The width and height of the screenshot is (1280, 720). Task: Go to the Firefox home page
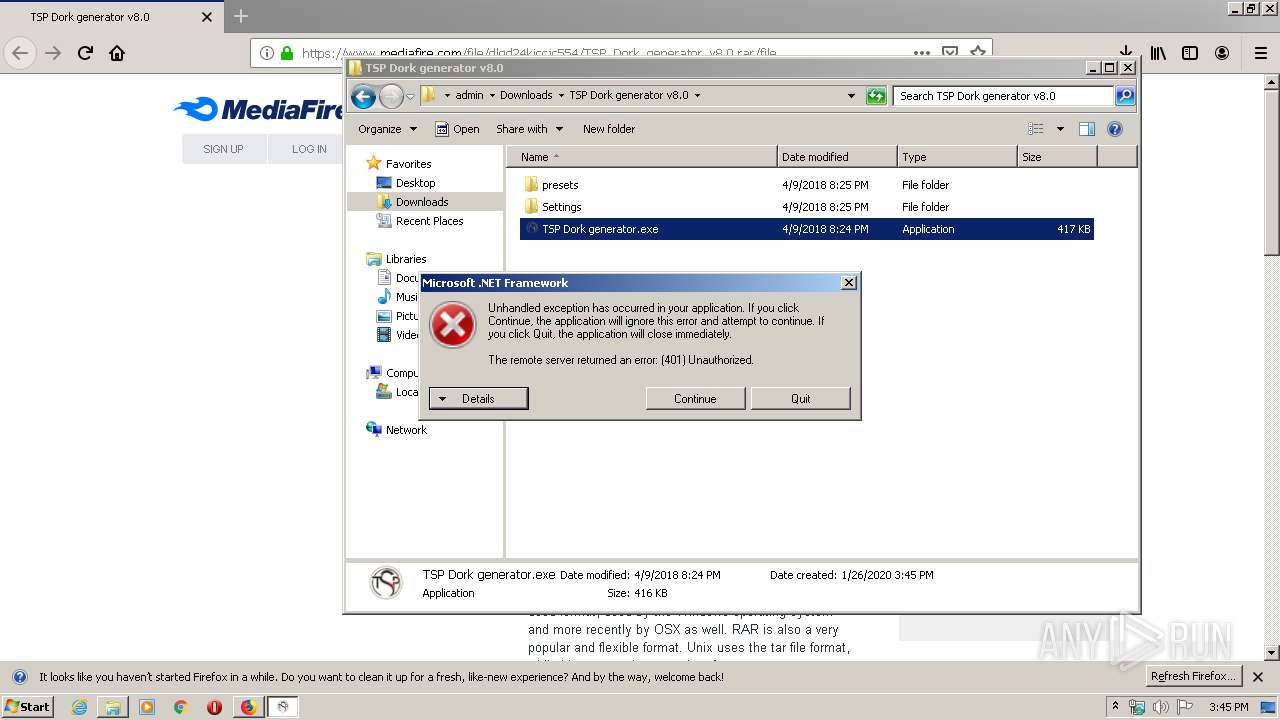[117, 53]
